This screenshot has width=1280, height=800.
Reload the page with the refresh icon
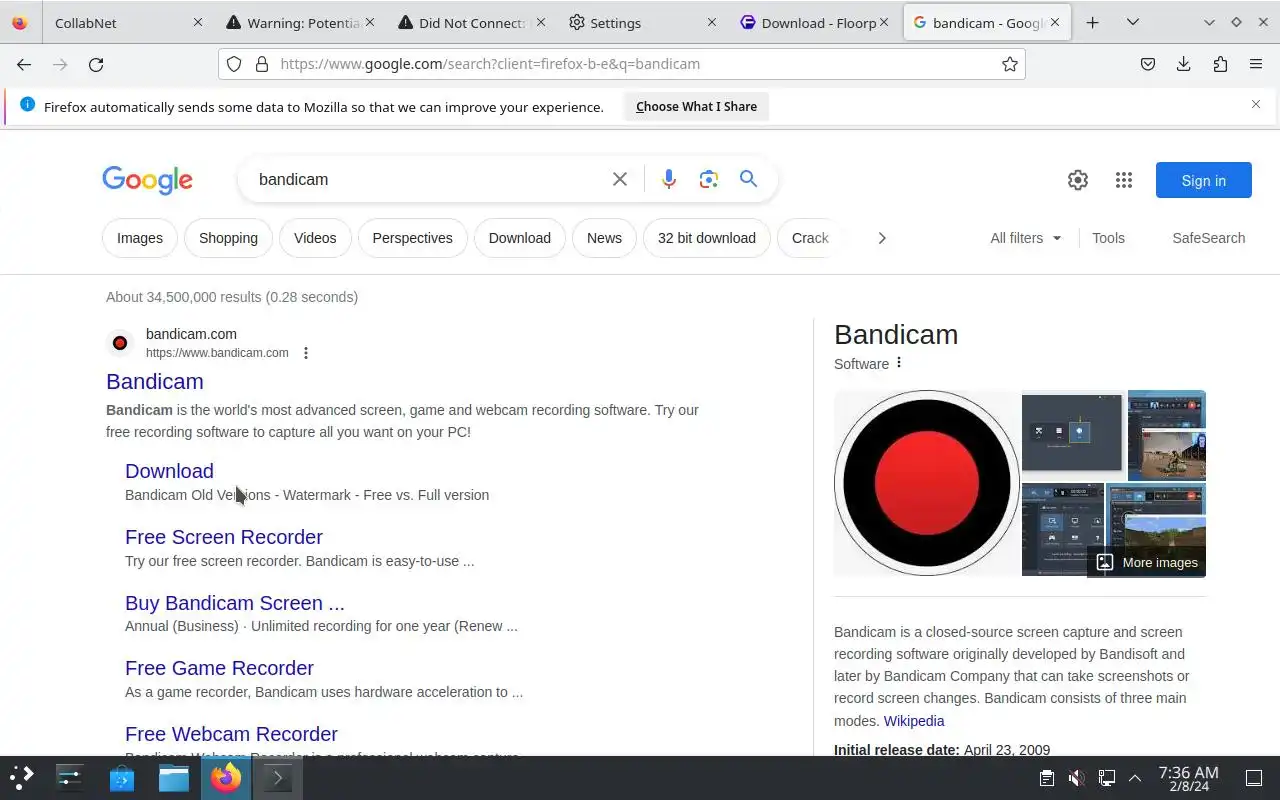coord(96,64)
